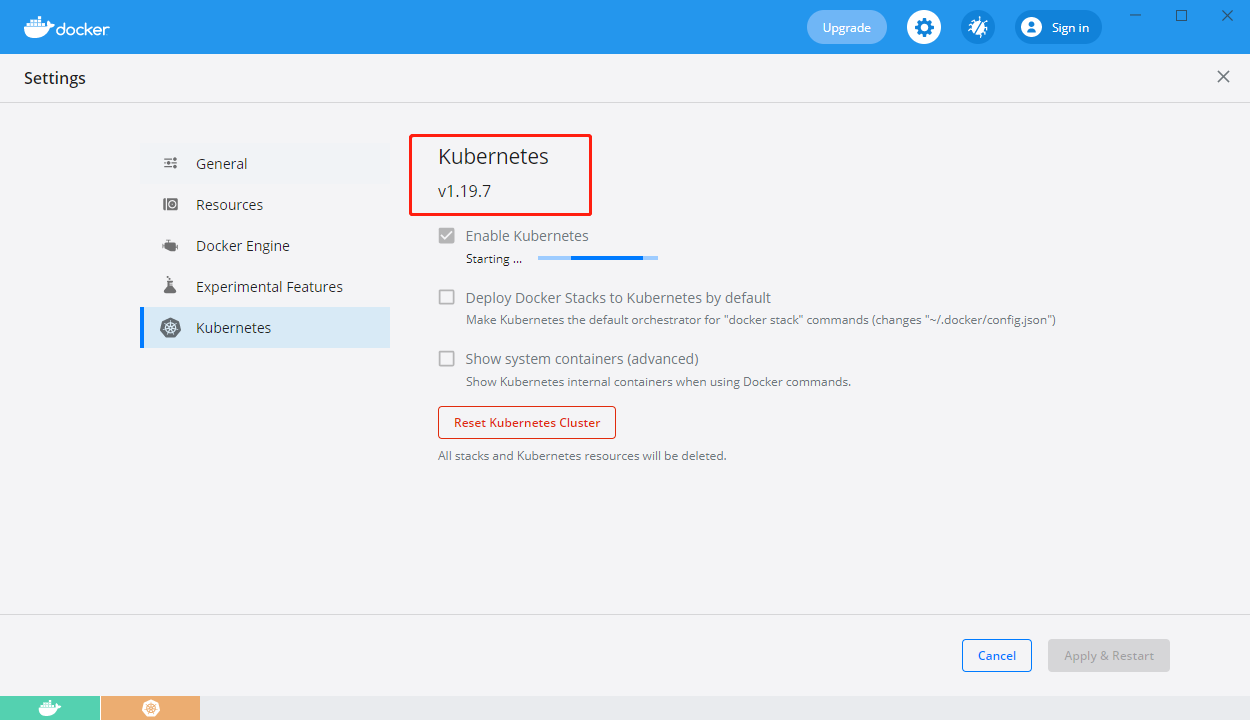Switch to the Resources settings section
The width and height of the screenshot is (1250, 720).
pyautogui.click(x=230, y=204)
